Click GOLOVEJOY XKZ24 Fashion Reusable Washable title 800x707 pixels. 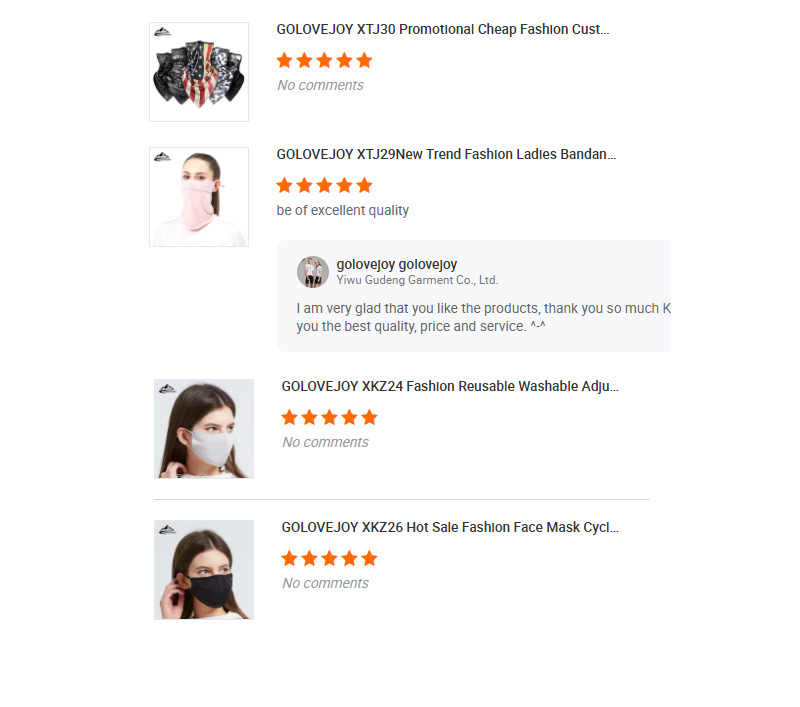click(x=450, y=387)
